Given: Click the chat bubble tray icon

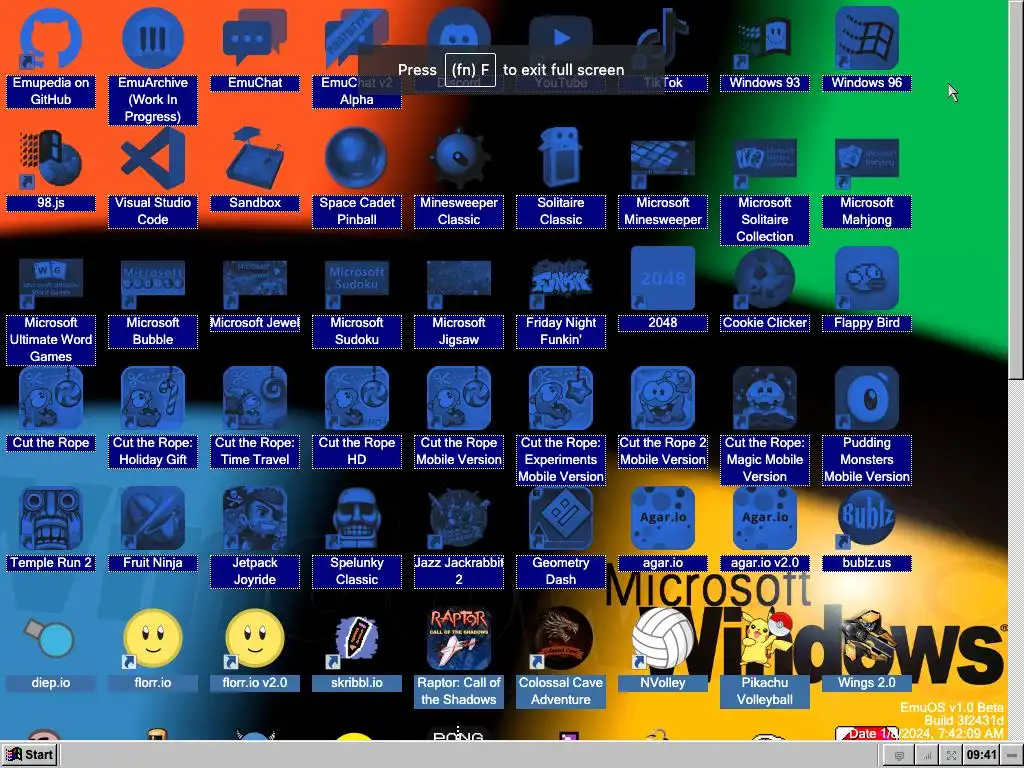Looking at the screenshot, I should coord(899,756).
